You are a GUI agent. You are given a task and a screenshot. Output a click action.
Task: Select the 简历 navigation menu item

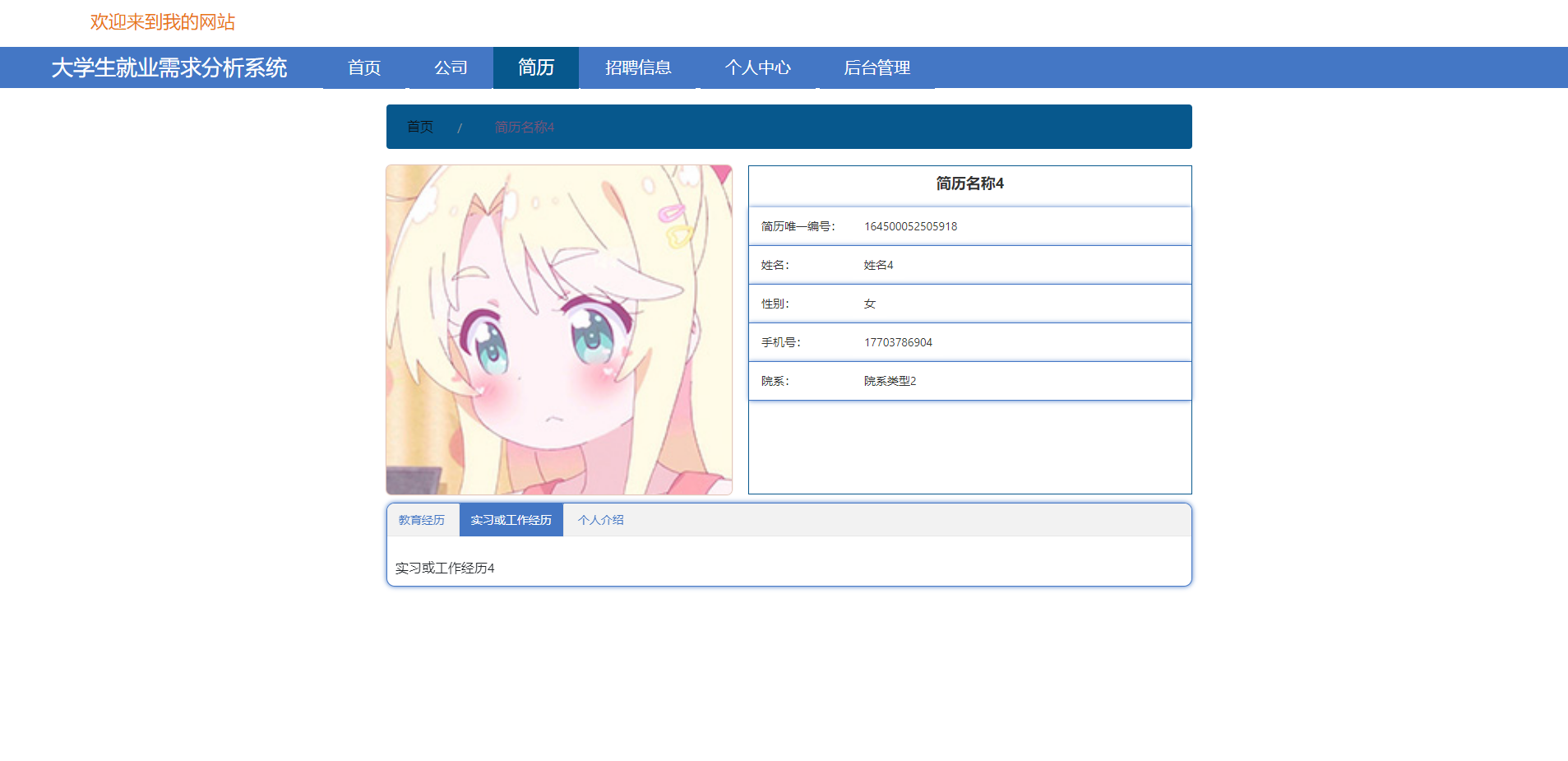pyautogui.click(x=536, y=67)
